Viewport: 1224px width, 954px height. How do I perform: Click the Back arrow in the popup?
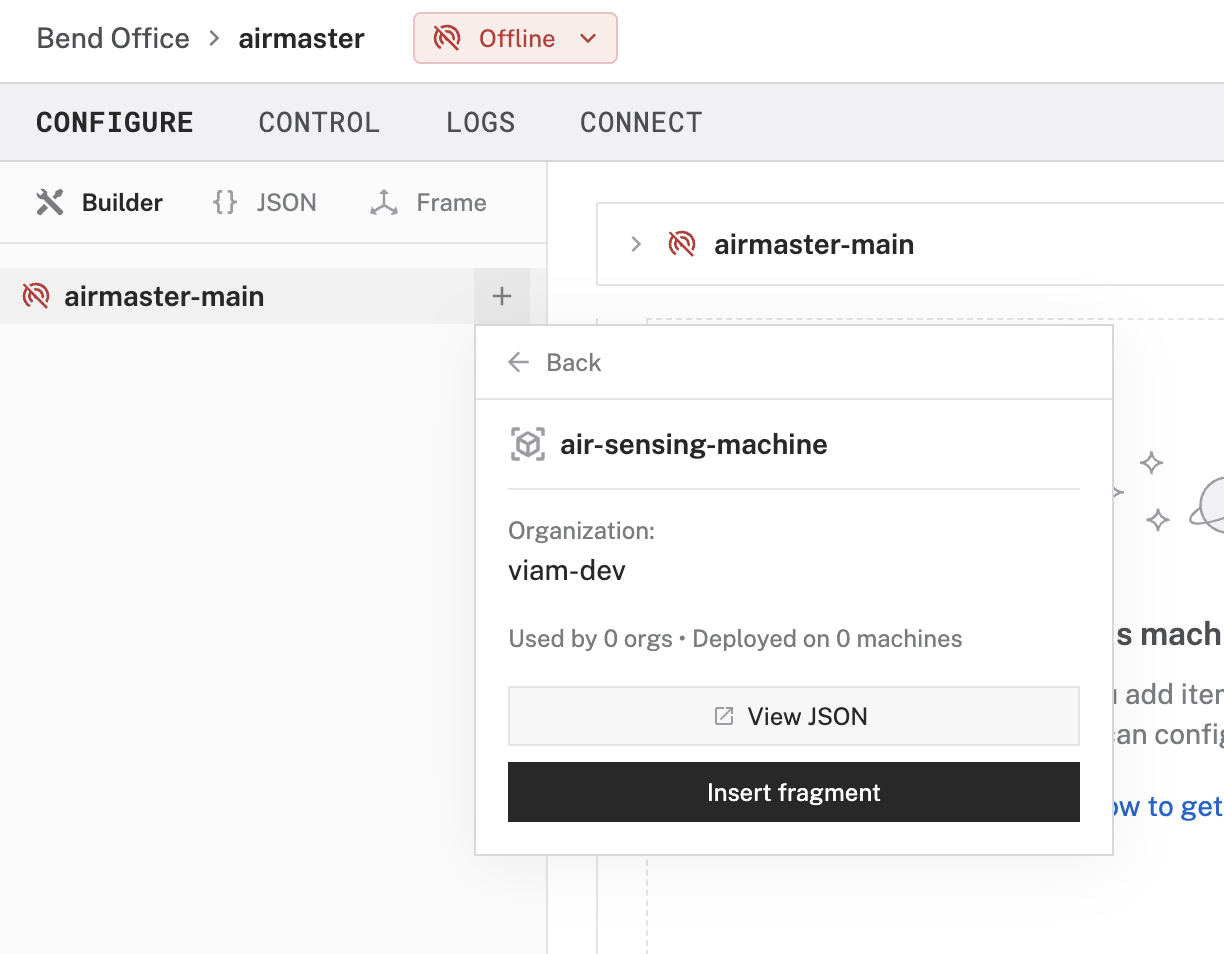pyautogui.click(x=518, y=362)
